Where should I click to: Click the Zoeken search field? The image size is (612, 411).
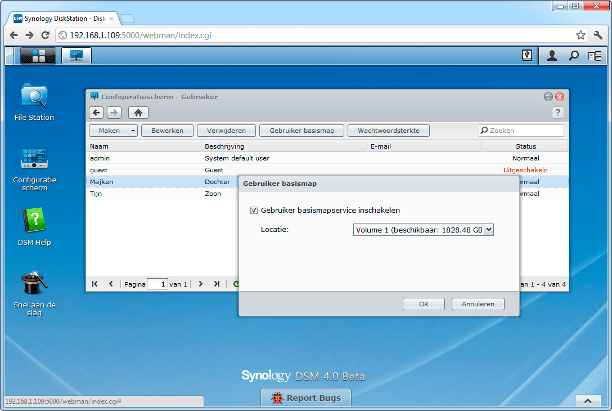521,131
